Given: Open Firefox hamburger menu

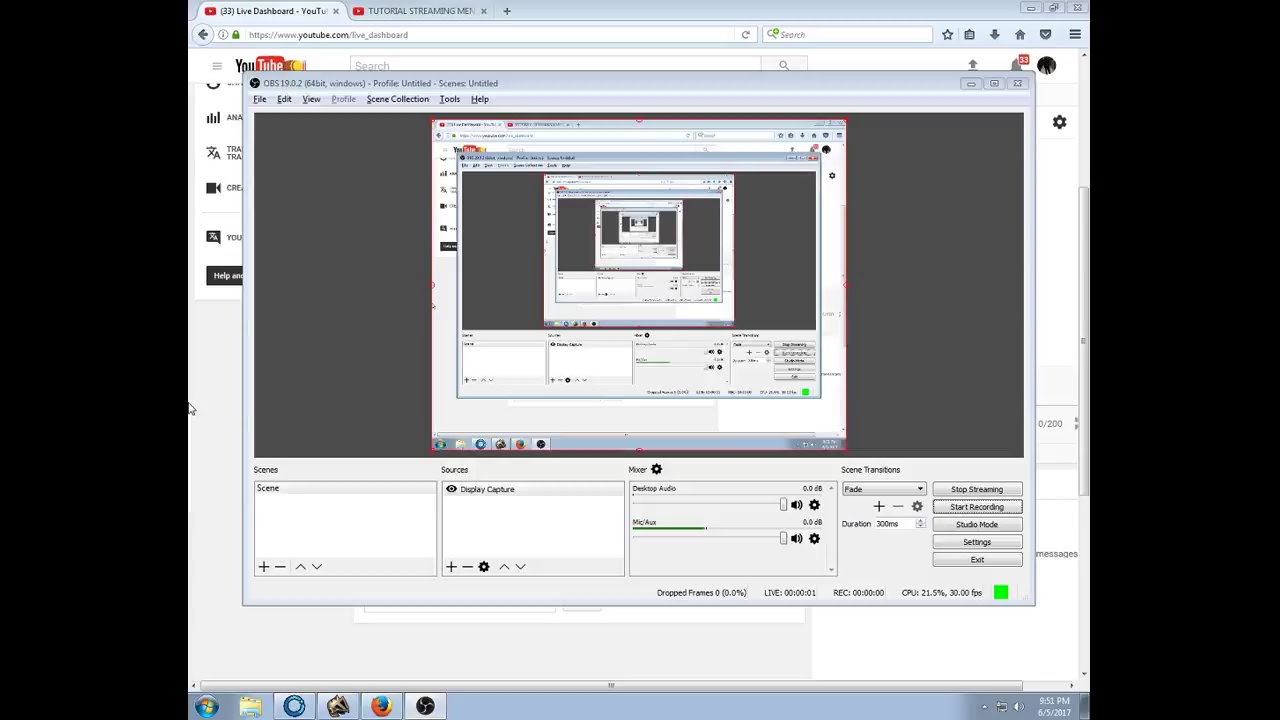Looking at the screenshot, I should point(1075,35).
